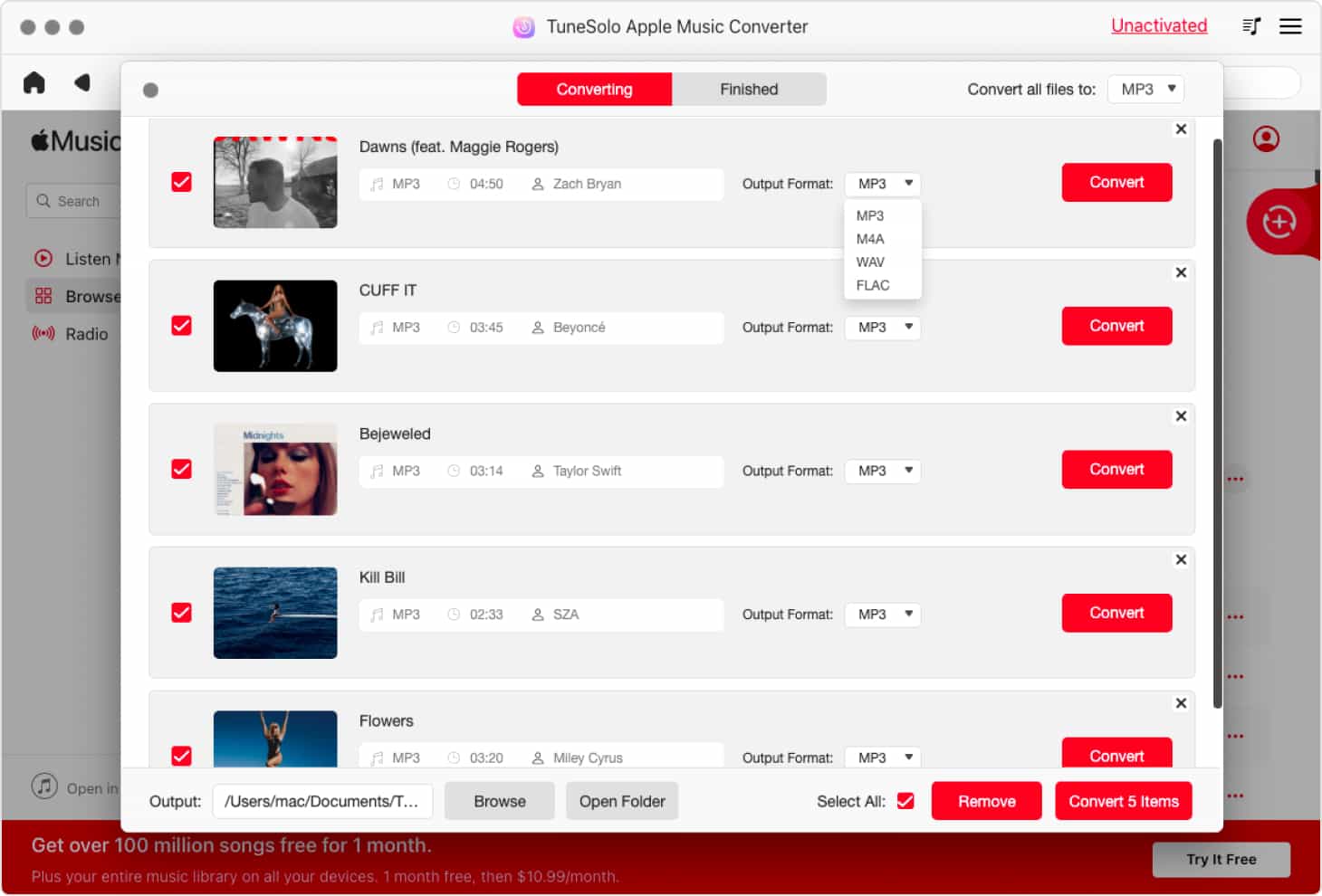Click the Kill Bill album art thumbnail
1322x896 pixels.
275,613
